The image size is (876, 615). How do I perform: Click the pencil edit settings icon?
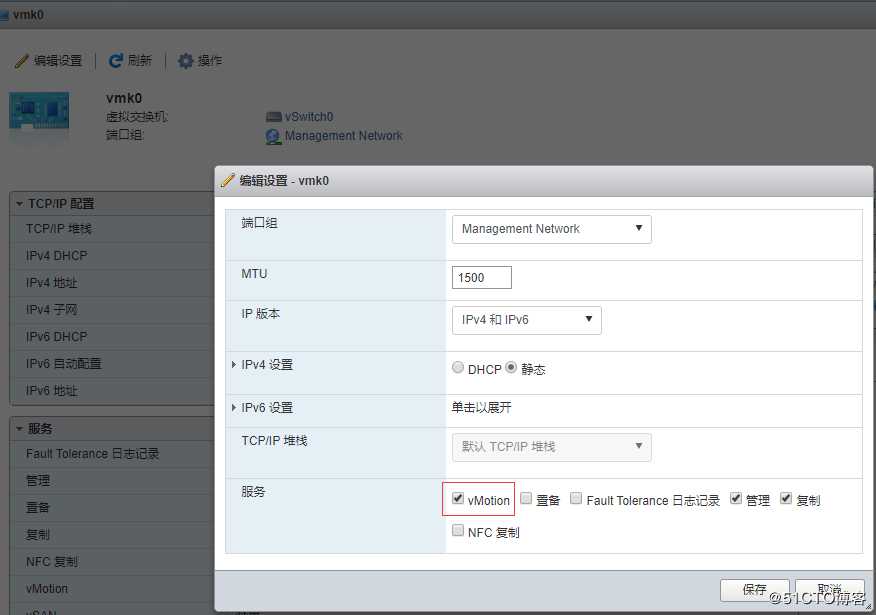21,60
